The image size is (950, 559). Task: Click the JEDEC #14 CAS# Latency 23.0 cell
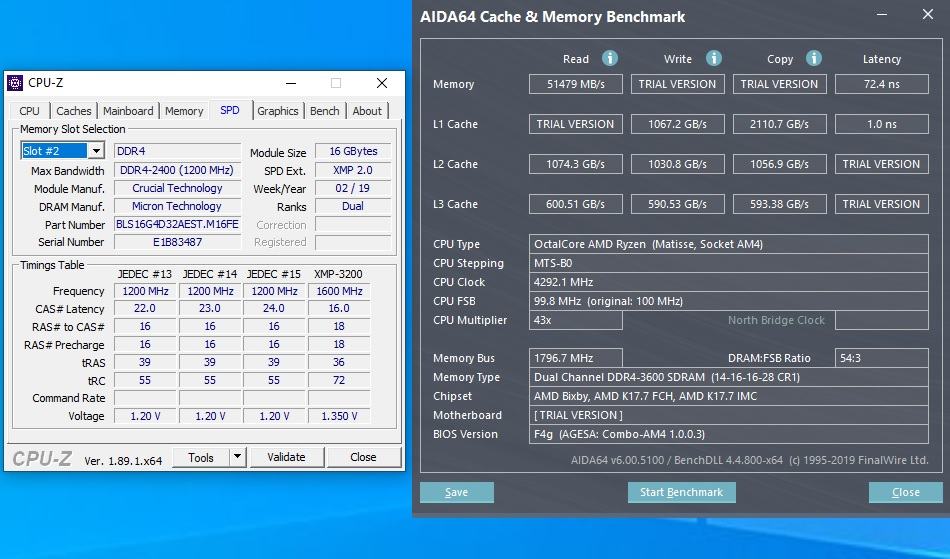pyautogui.click(x=210, y=308)
